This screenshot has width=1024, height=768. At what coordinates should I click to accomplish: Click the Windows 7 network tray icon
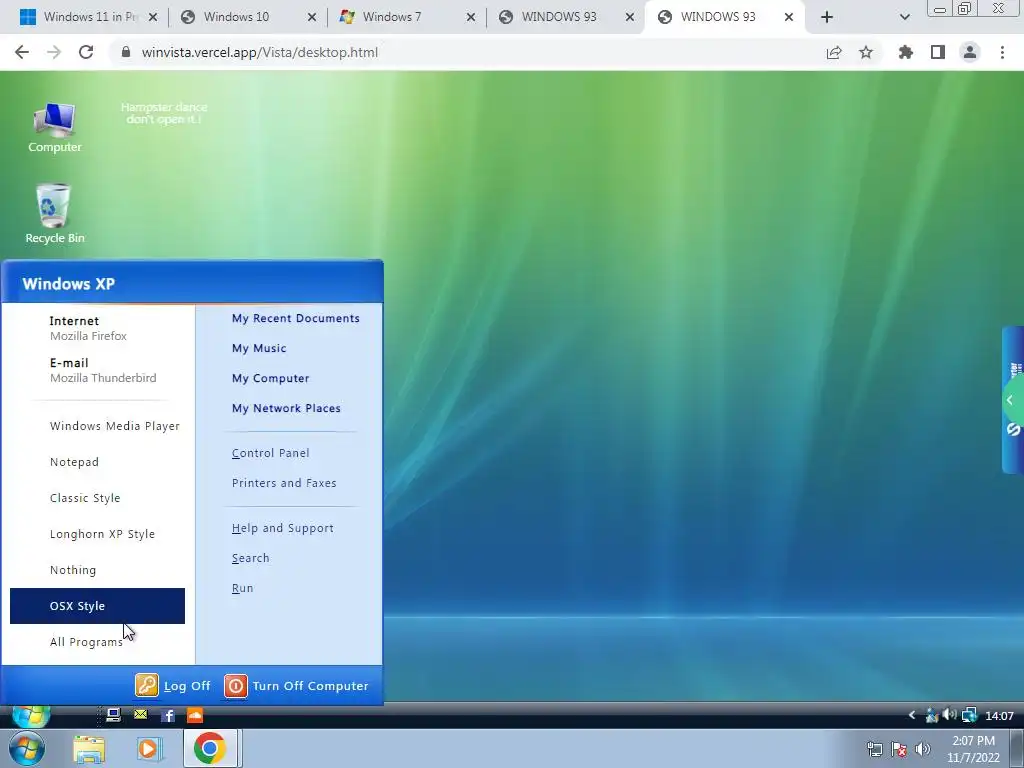coord(874,749)
